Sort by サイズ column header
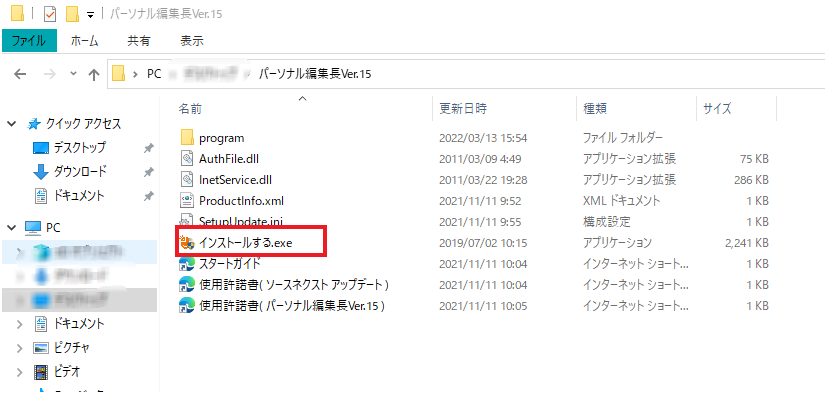 717,108
